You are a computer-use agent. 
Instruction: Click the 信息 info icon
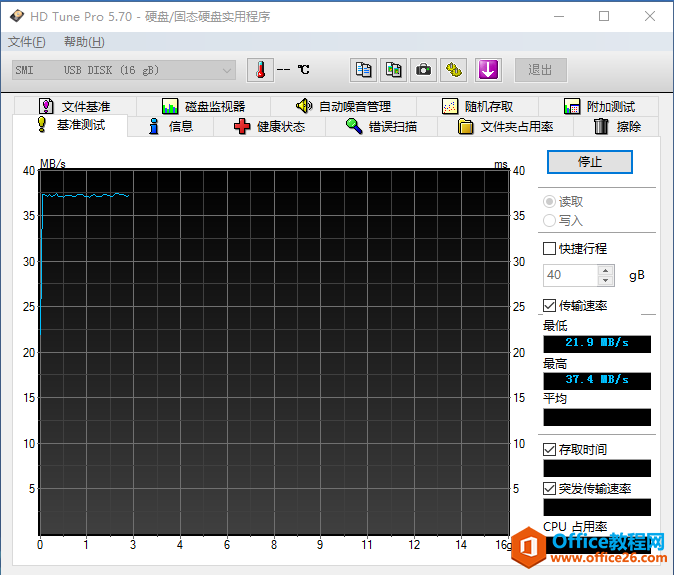pyautogui.click(x=153, y=126)
